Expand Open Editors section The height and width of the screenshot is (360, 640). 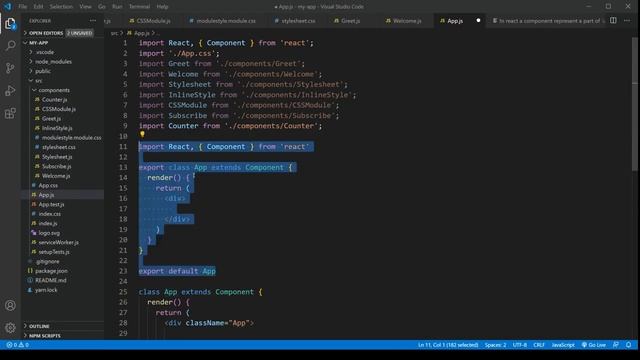coord(62,33)
